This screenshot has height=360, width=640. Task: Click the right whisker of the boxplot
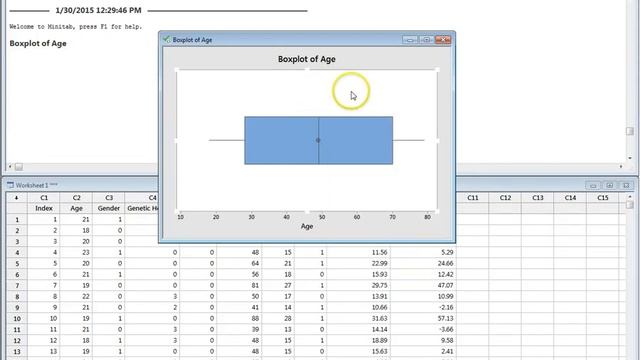point(409,140)
